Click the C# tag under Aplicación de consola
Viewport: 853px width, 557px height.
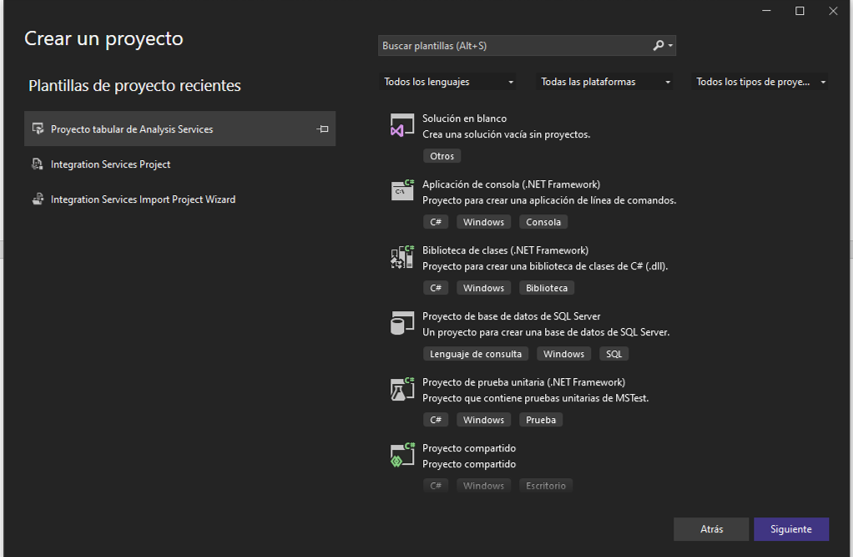point(436,222)
